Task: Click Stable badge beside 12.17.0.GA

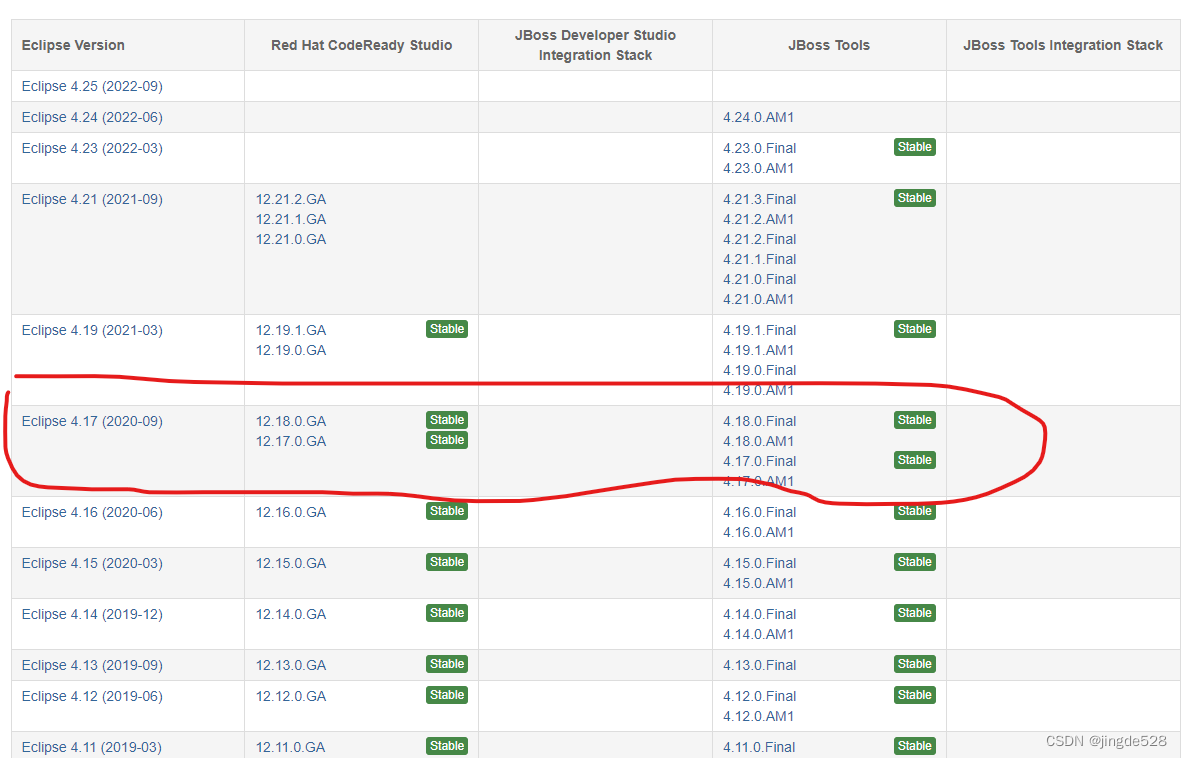Action: [x=447, y=440]
